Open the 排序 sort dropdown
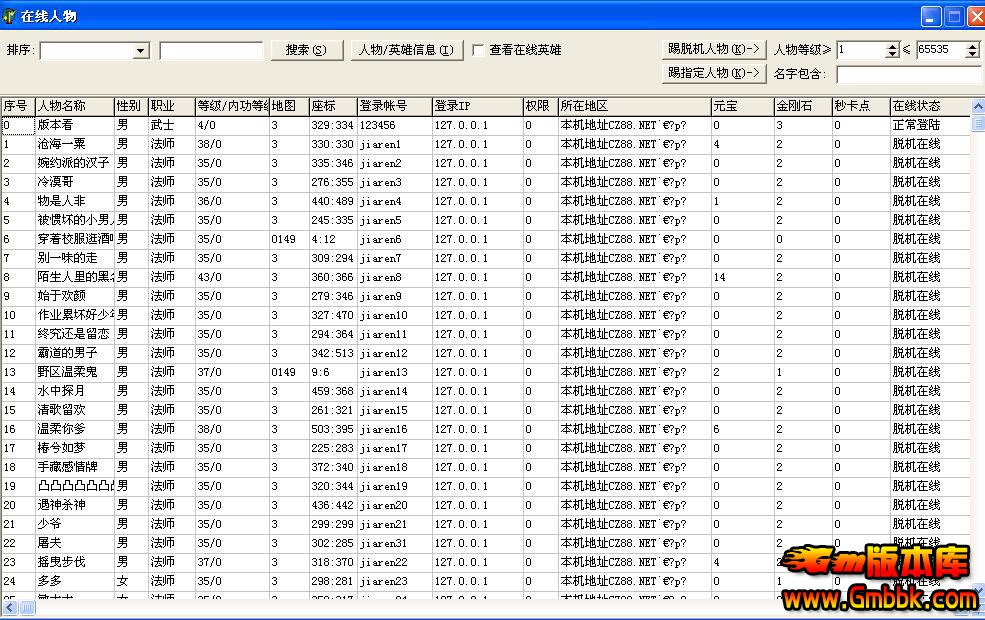This screenshot has width=985, height=620. pos(139,50)
